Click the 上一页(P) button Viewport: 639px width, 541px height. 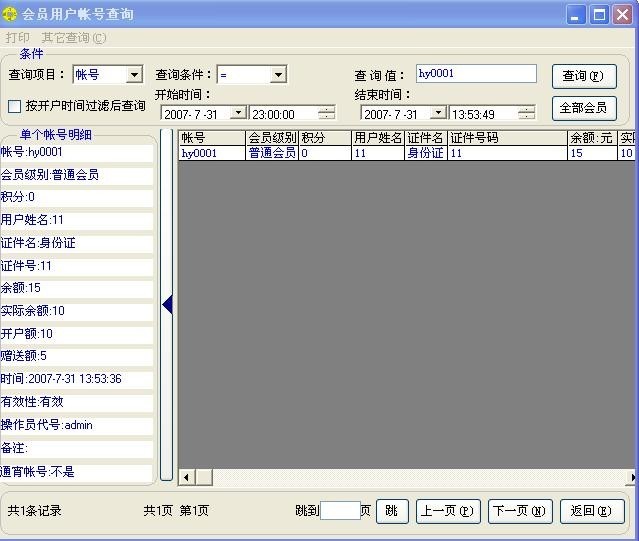pyautogui.click(x=448, y=511)
